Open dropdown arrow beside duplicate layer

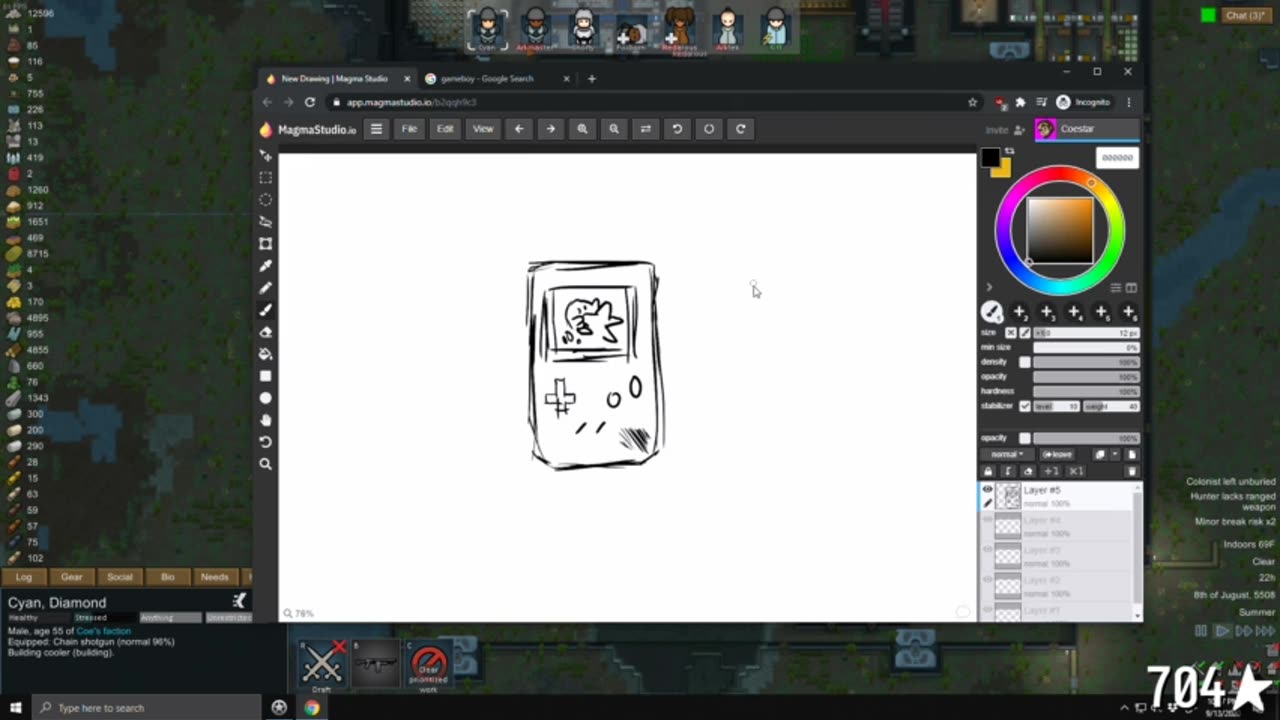pyautogui.click(x=1115, y=454)
